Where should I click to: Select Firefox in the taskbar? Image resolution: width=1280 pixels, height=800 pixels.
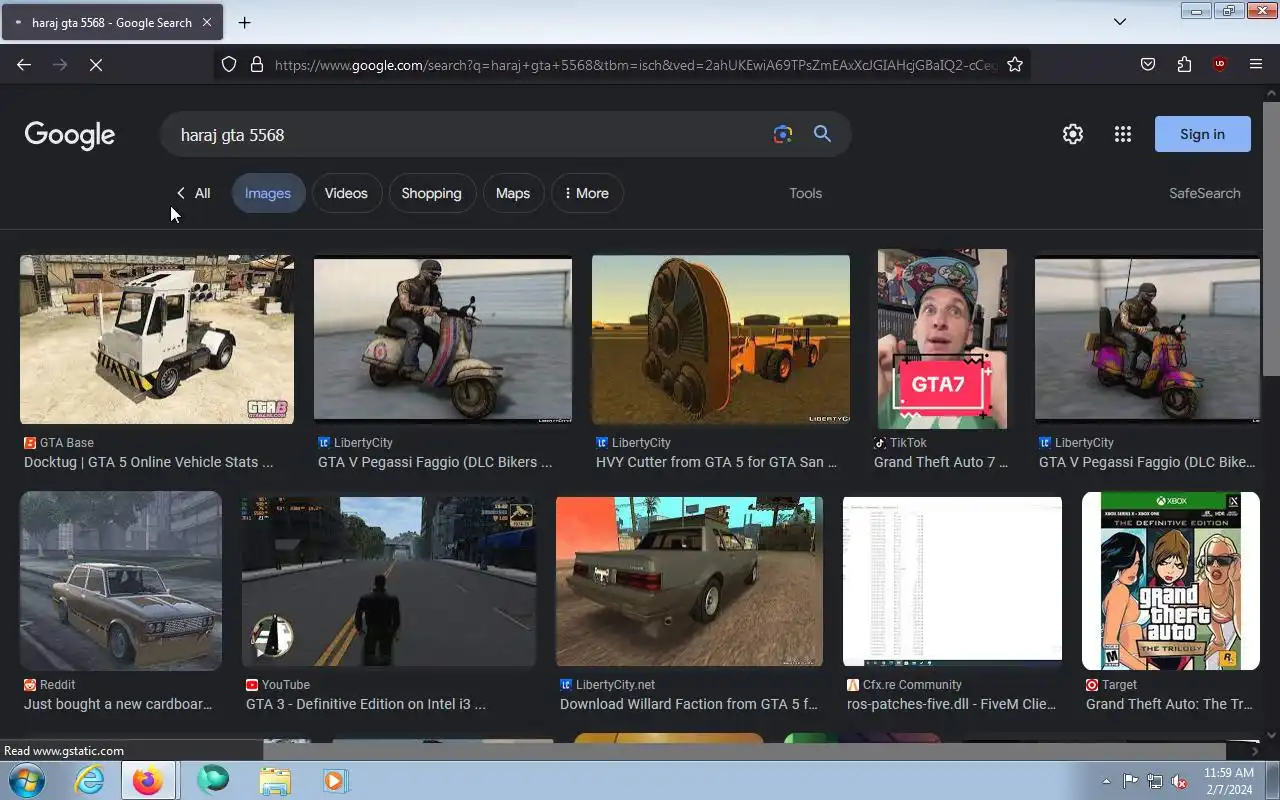click(x=148, y=780)
